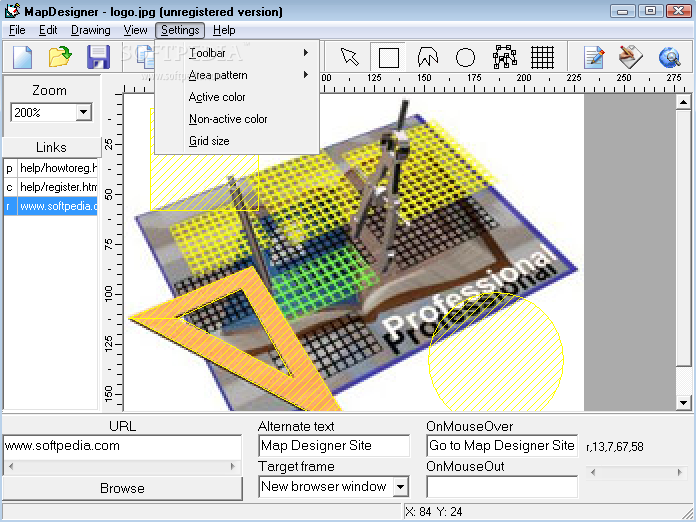The height and width of the screenshot is (522, 696).
Task: Click the URL input field
Action: tap(122, 446)
